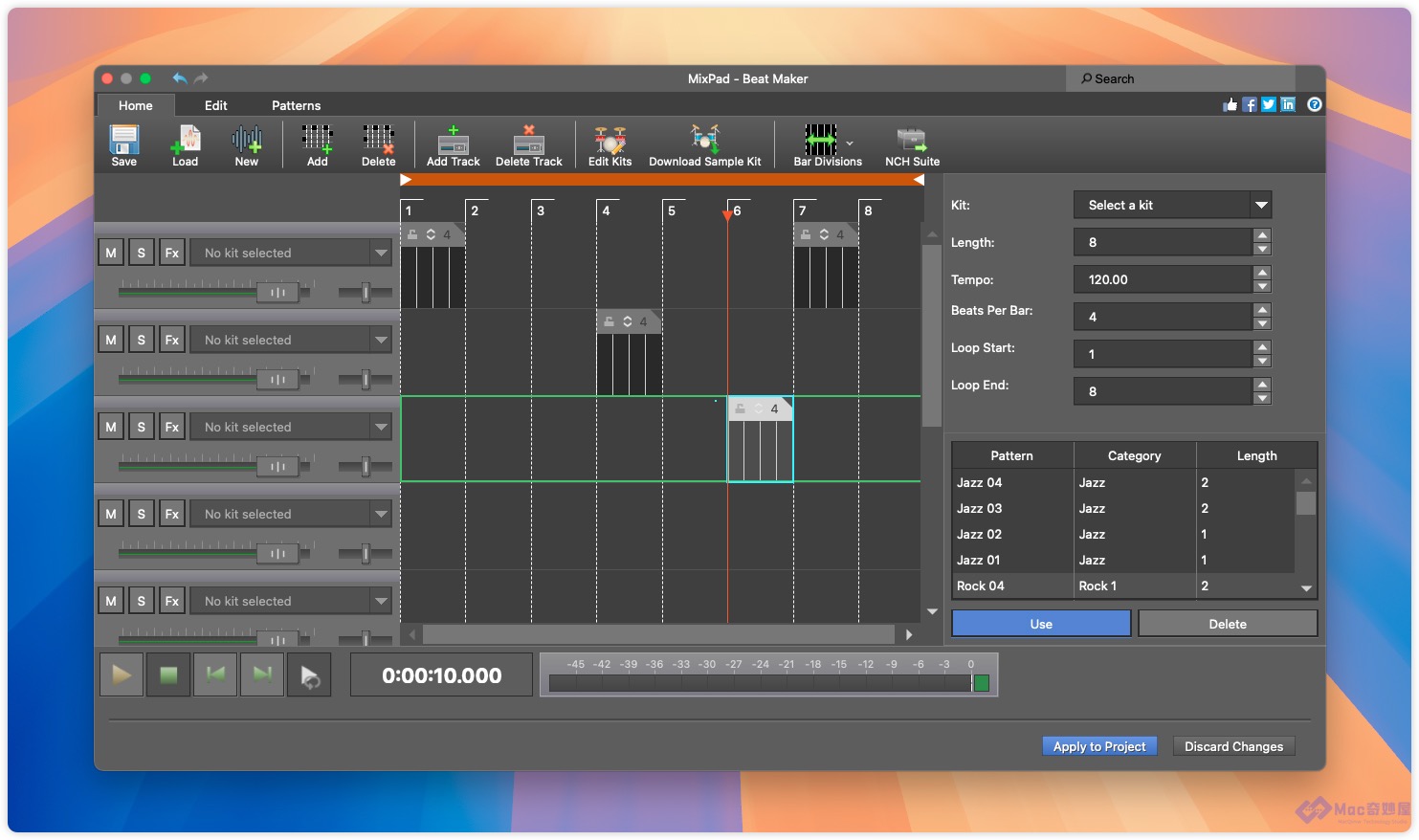Screen dimensions: 1419x840
Task: Click the Search field
Action: pyautogui.click(x=1181, y=78)
